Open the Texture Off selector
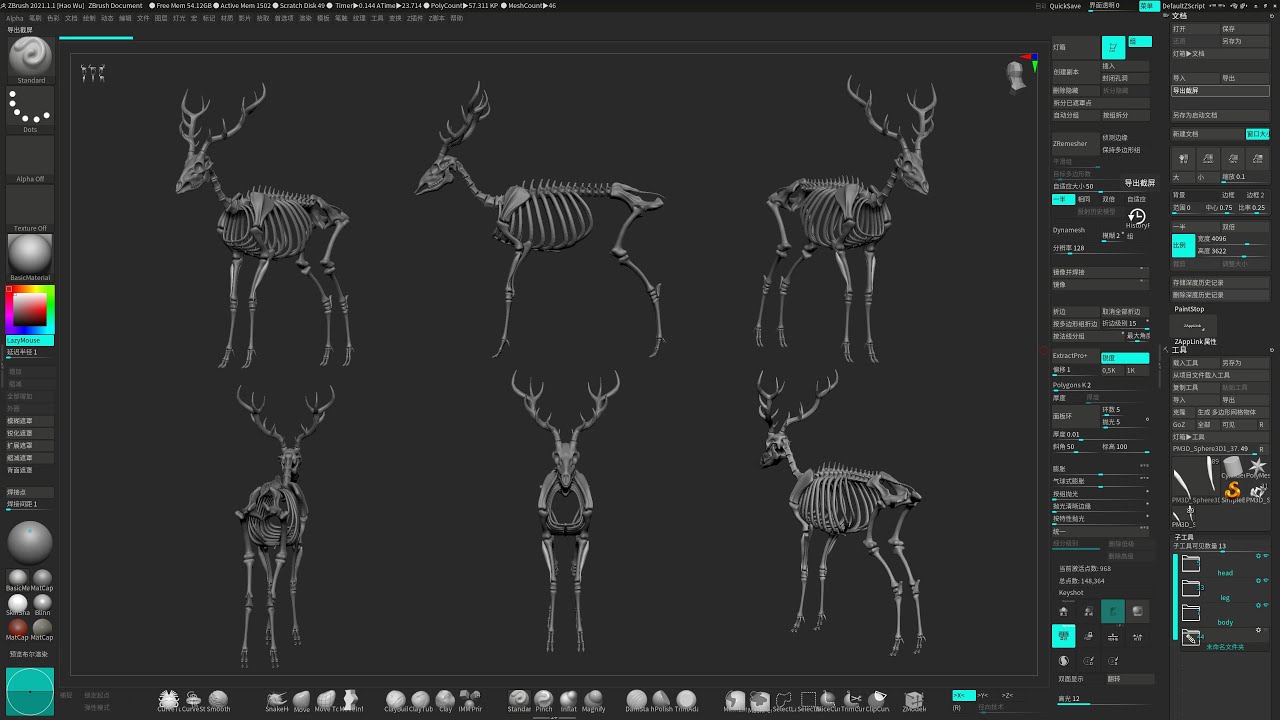1280x720 pixels. coord(30,209)
